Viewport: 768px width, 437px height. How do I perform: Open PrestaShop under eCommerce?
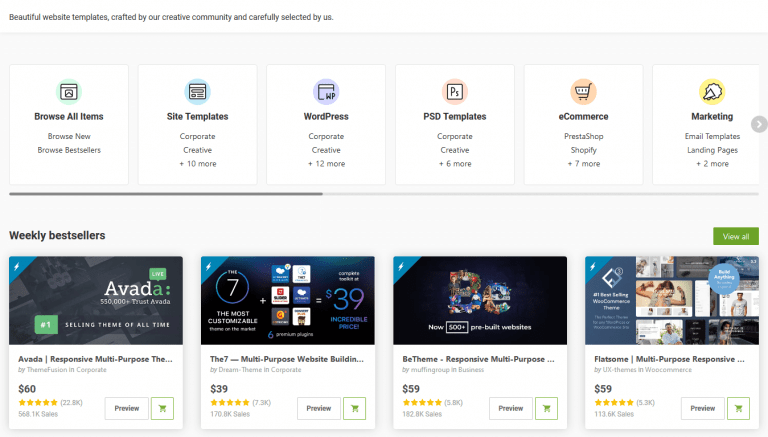click(583, 136)
